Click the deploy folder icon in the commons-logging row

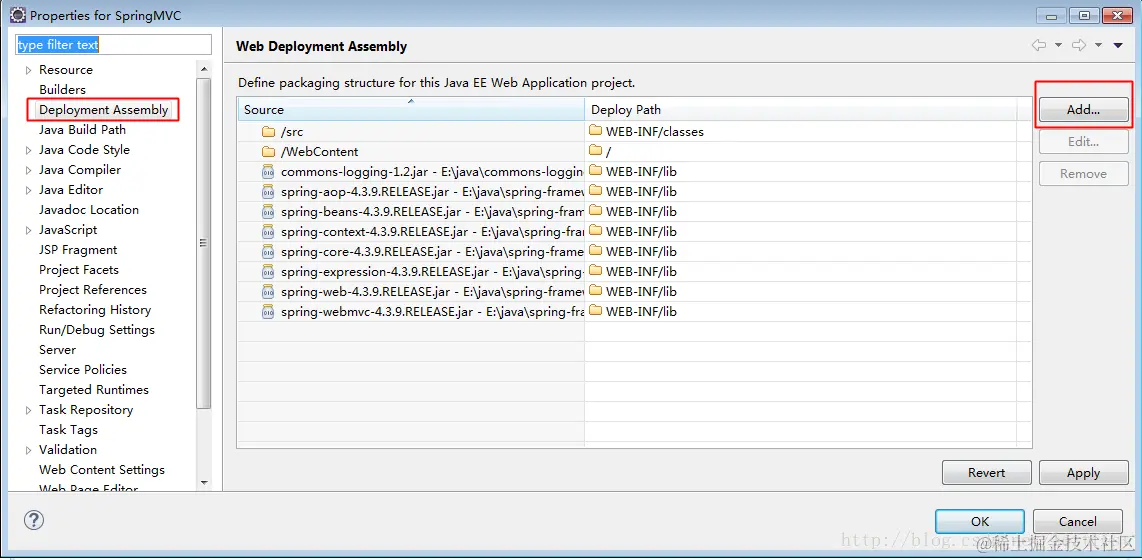[596, 171]
